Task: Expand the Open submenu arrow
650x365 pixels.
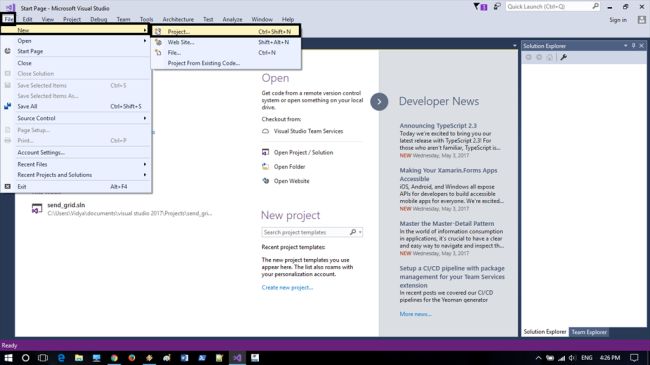Action: [x=145, y=41]
